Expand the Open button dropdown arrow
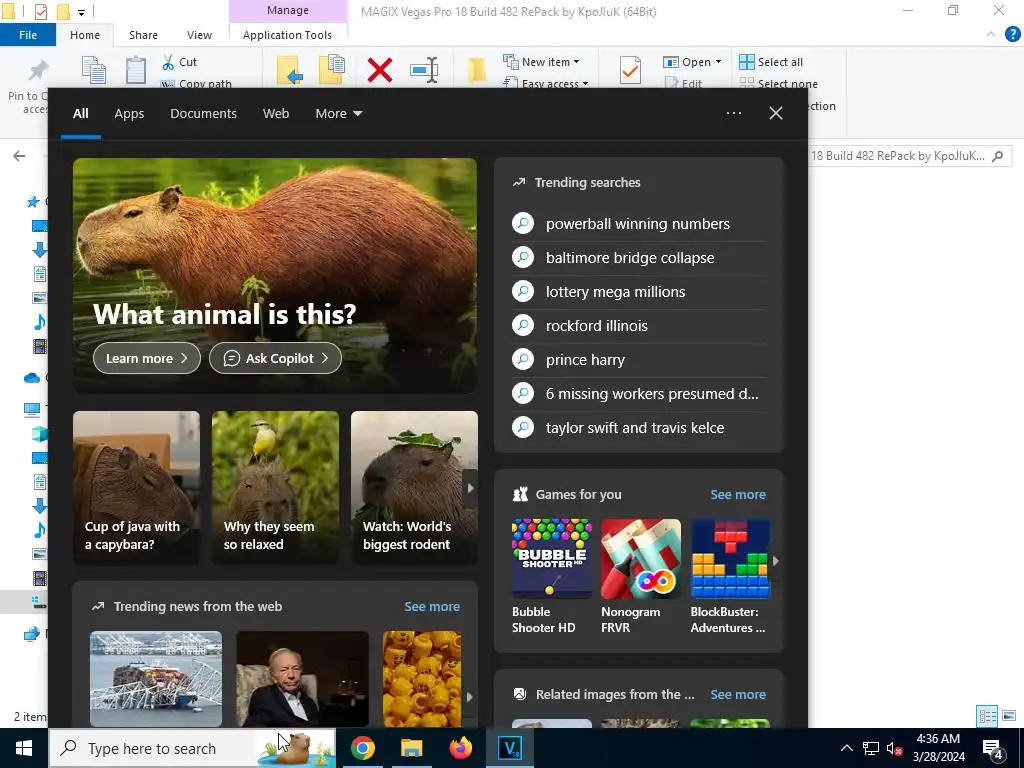This screenshot has height=768, width=1024. (x=718, y=62)
